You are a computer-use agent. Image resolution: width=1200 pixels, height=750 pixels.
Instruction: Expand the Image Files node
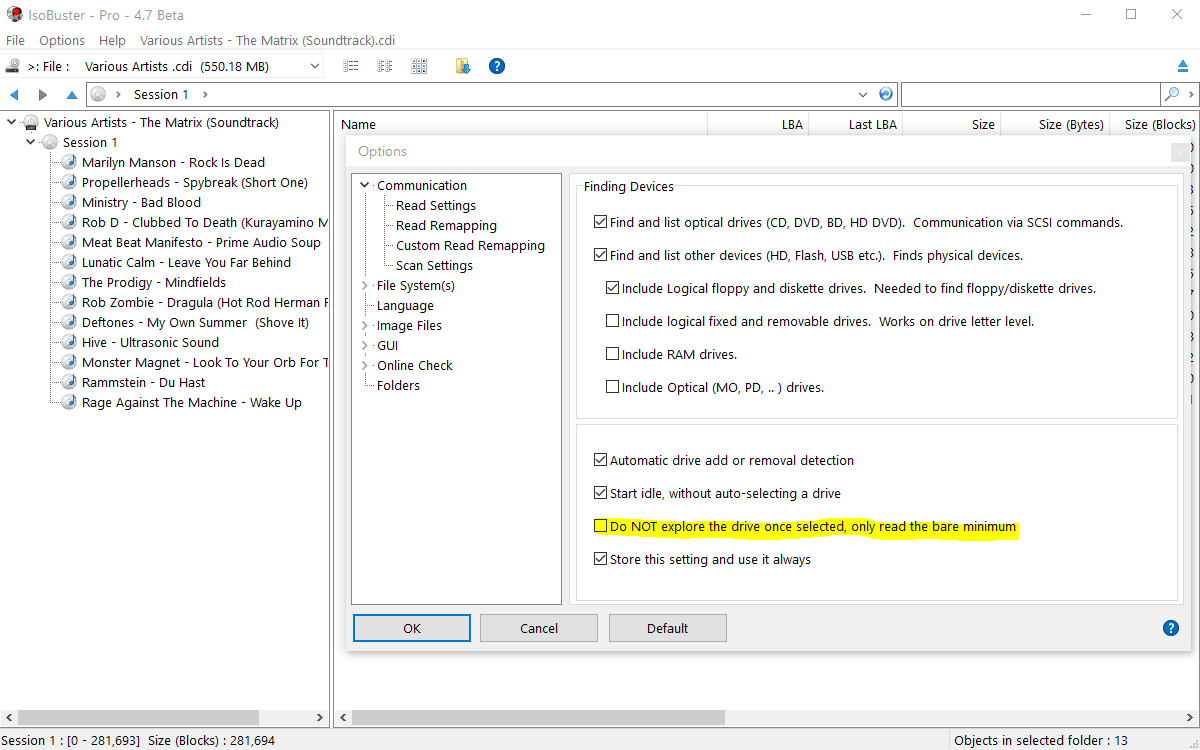tap(365, 325)
